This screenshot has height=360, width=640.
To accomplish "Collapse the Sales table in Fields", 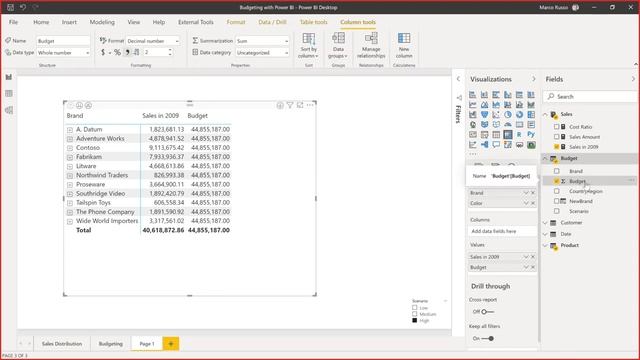I will pos(545,115).
